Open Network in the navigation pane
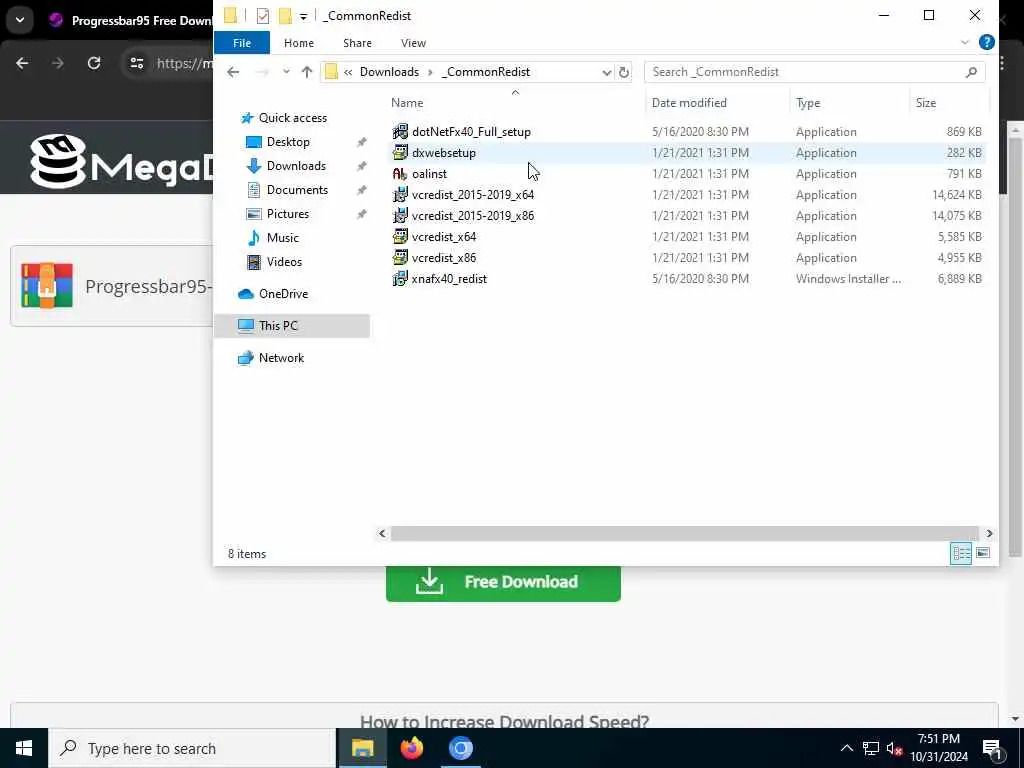1024x768 pixels. [281, 358]
